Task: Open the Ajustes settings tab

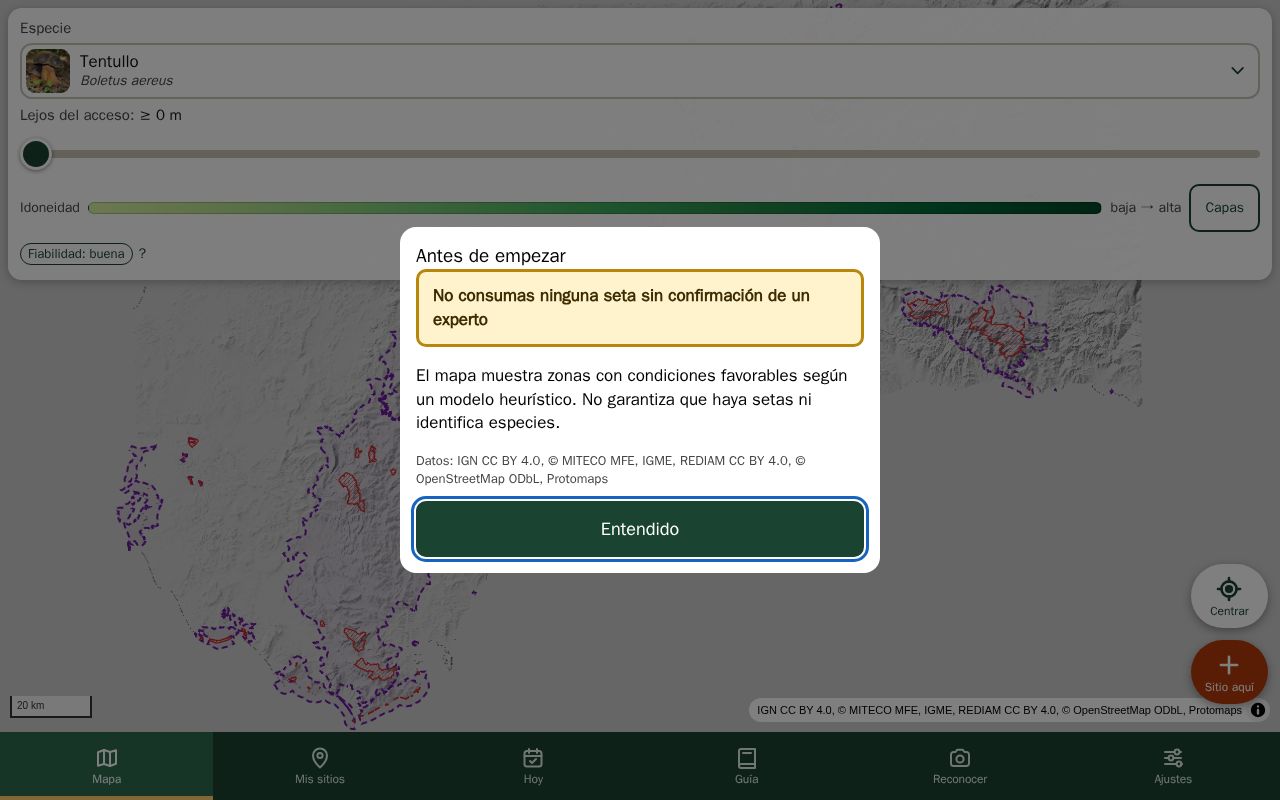Action: [1173, 766]
